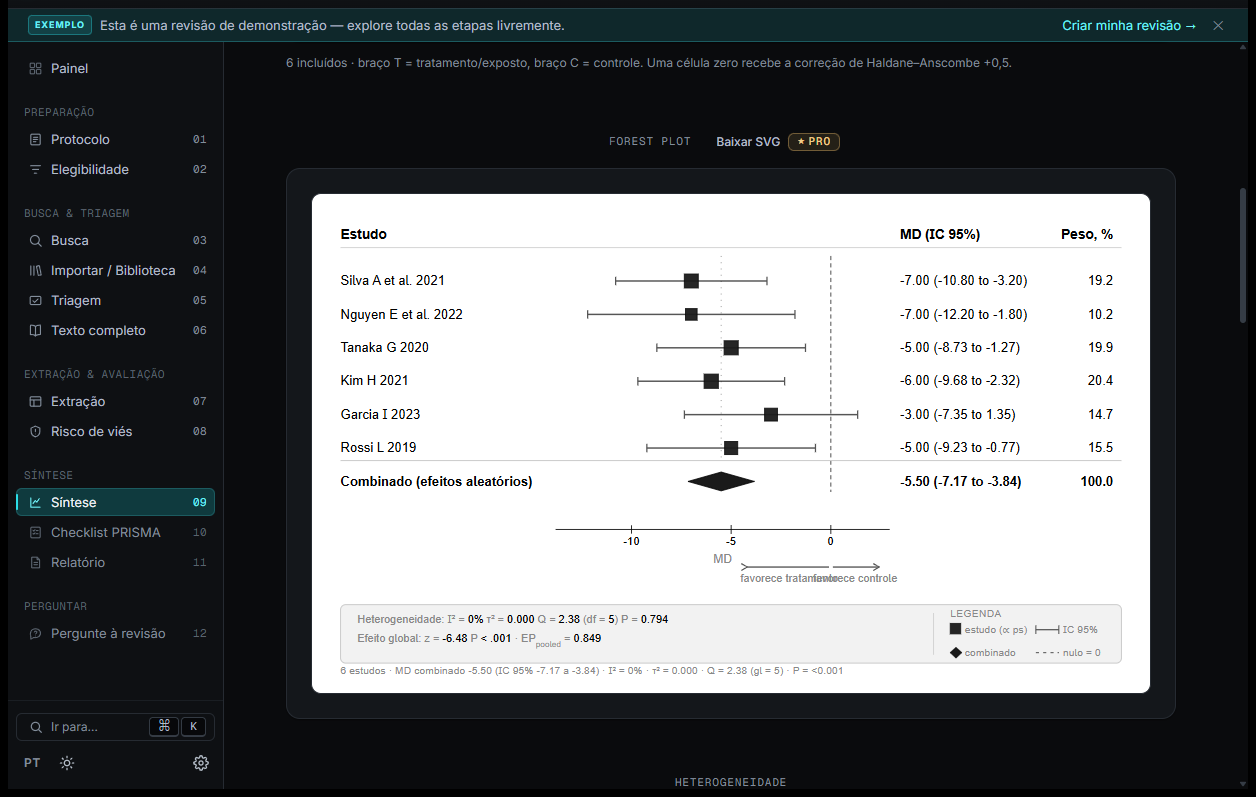Image resolution: width=1256 pixels, height=797 pixels.
Task: Open Texto completo step 06
Action: point(115,331)
